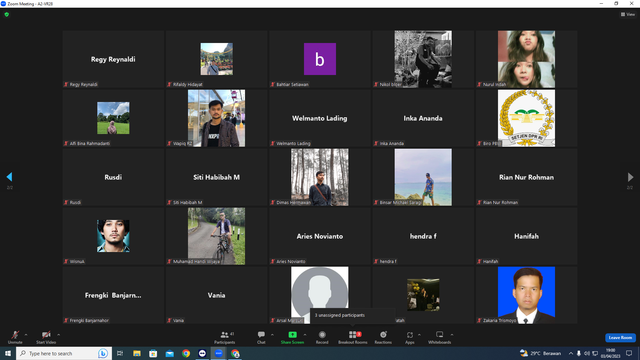
Task: Open Breakout Rooms
Action: (353, 337)
